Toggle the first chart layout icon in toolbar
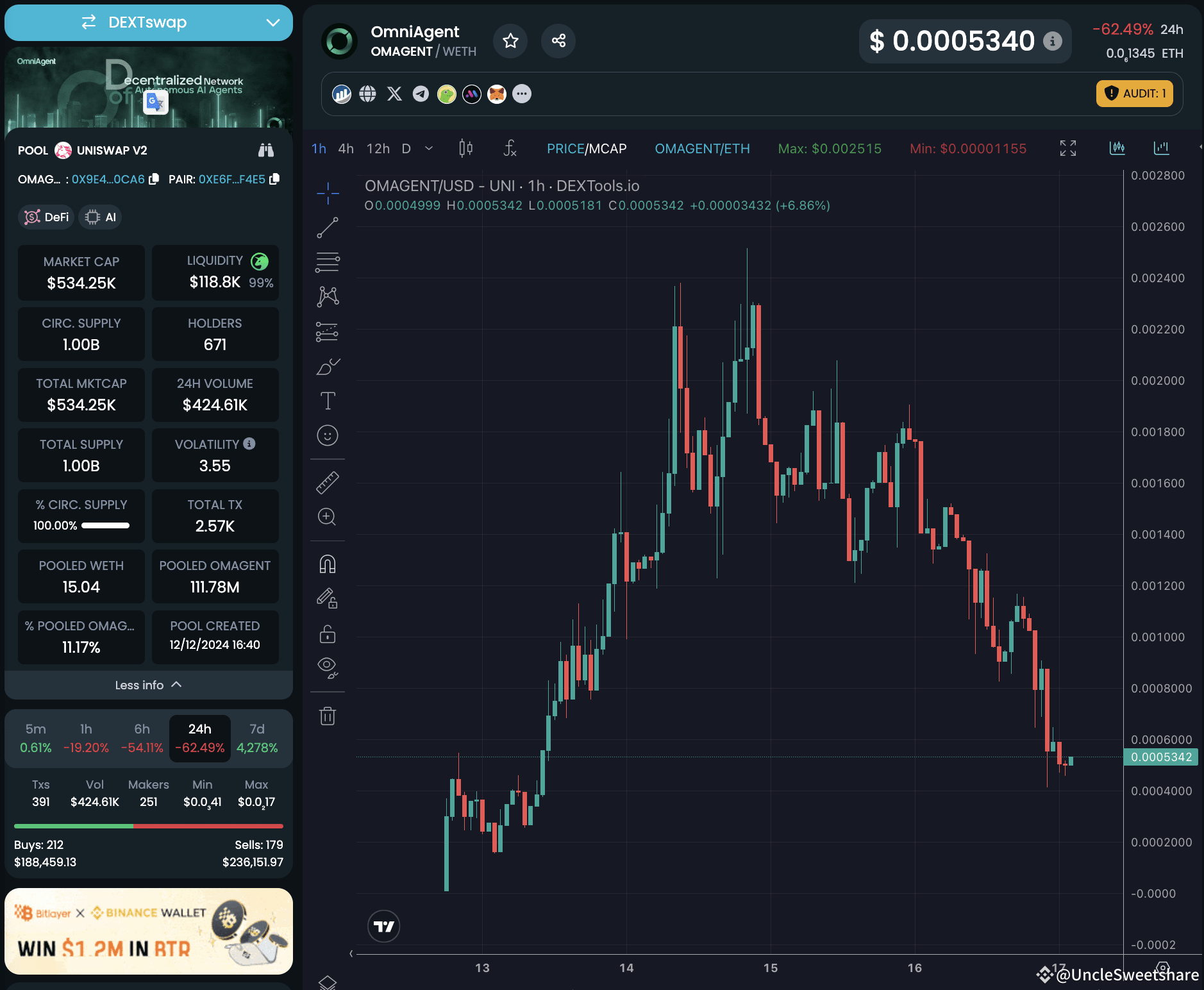 click(x=1117, y=148)
